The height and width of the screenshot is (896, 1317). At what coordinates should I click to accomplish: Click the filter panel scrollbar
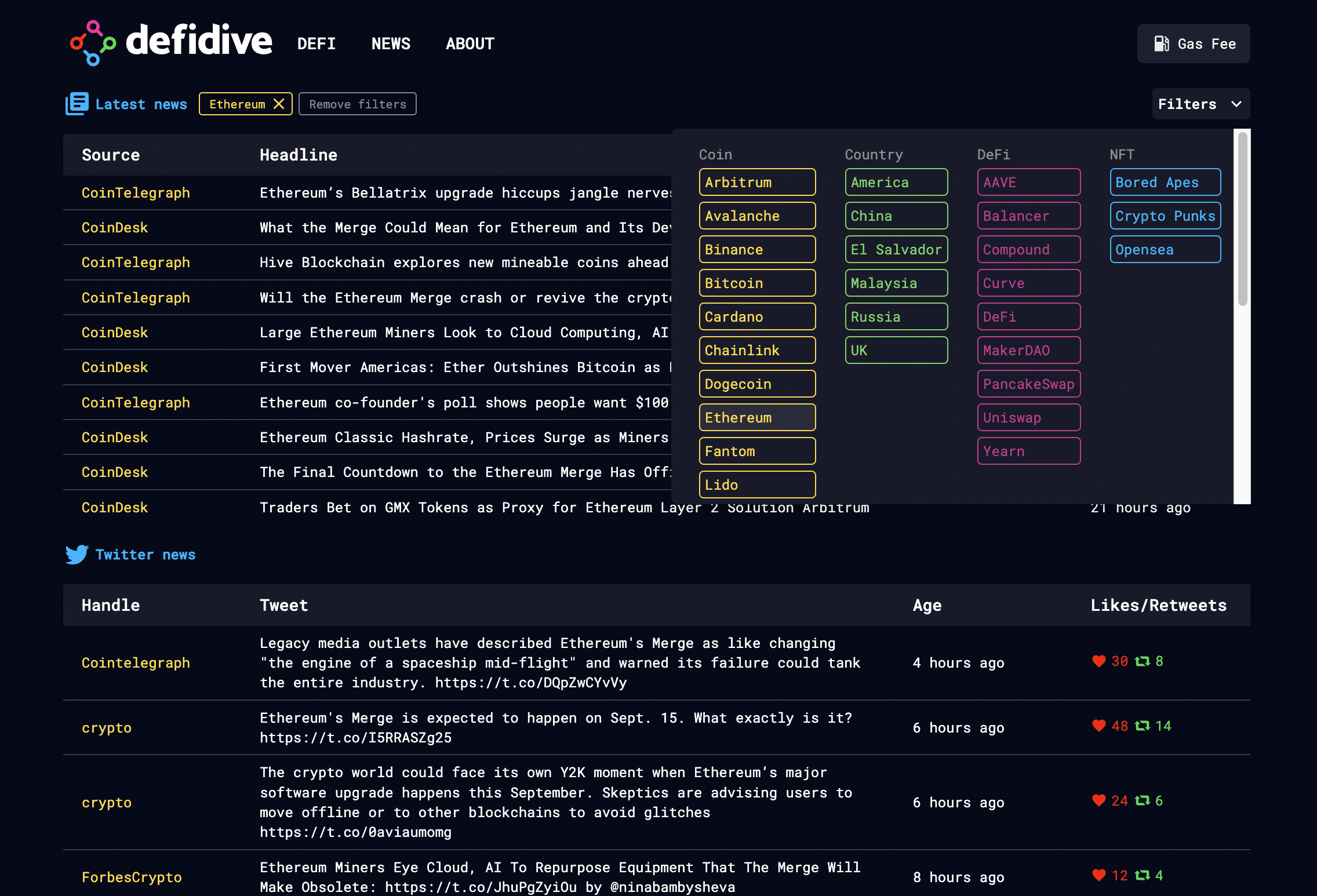[1242, 219]
